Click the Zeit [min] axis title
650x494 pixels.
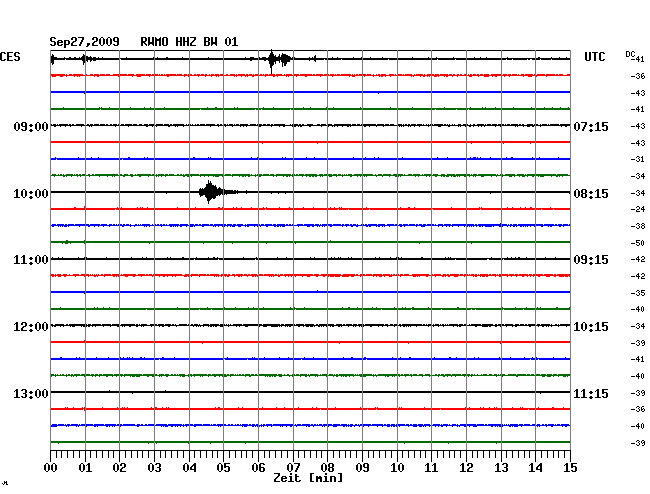tap(308, 478)
